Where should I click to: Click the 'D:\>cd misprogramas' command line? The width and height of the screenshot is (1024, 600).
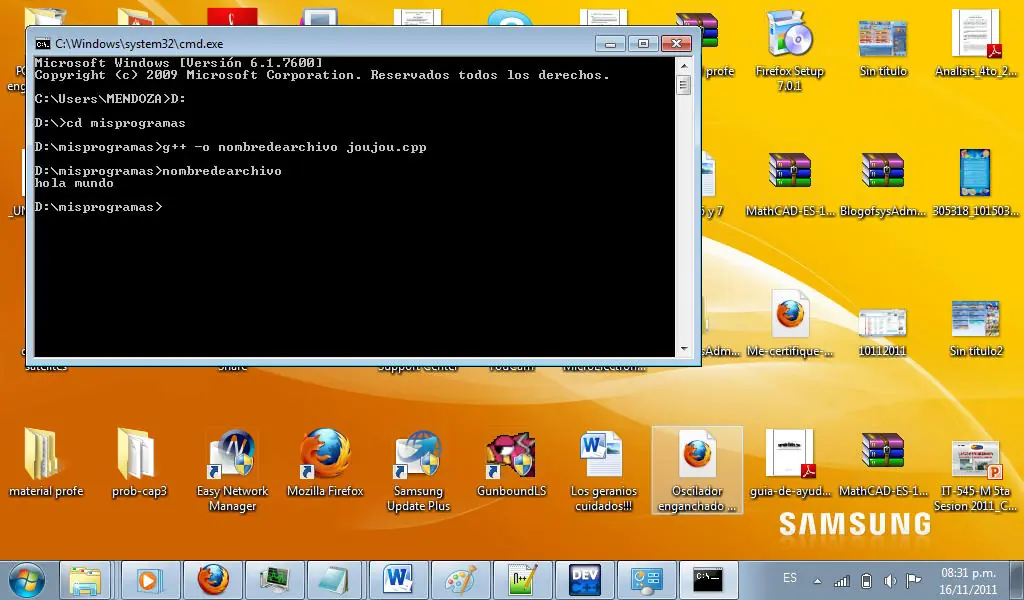click(x=110, y=123)
